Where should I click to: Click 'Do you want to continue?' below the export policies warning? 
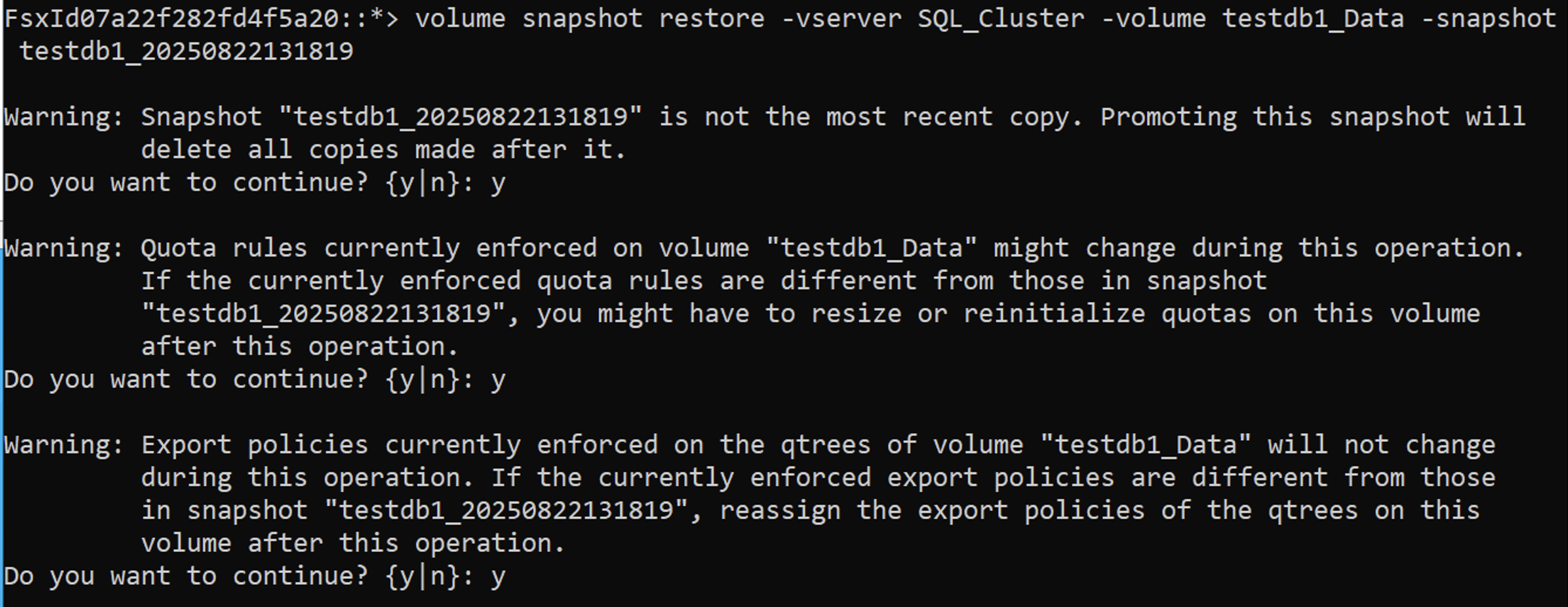tap(186, 577)
